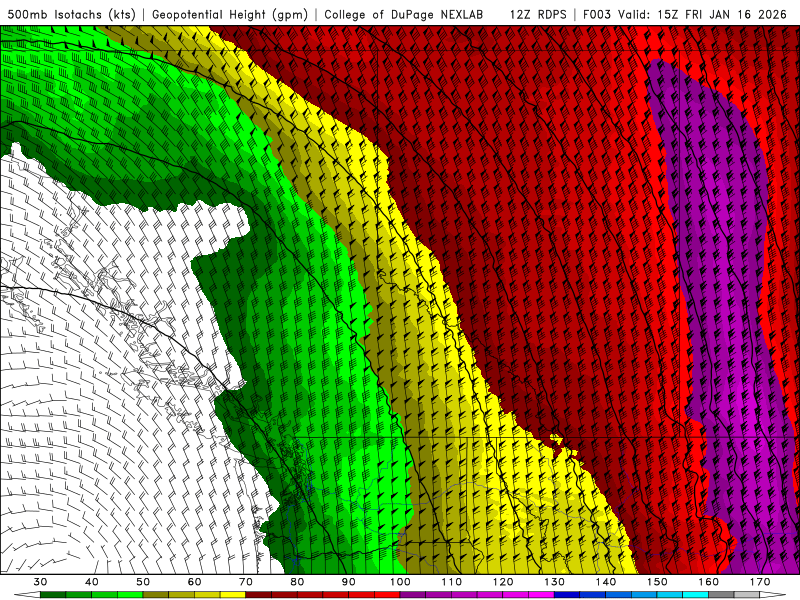Select the 160 kts legend label
This screenshot has height=600, width=800.
[709, 582]
